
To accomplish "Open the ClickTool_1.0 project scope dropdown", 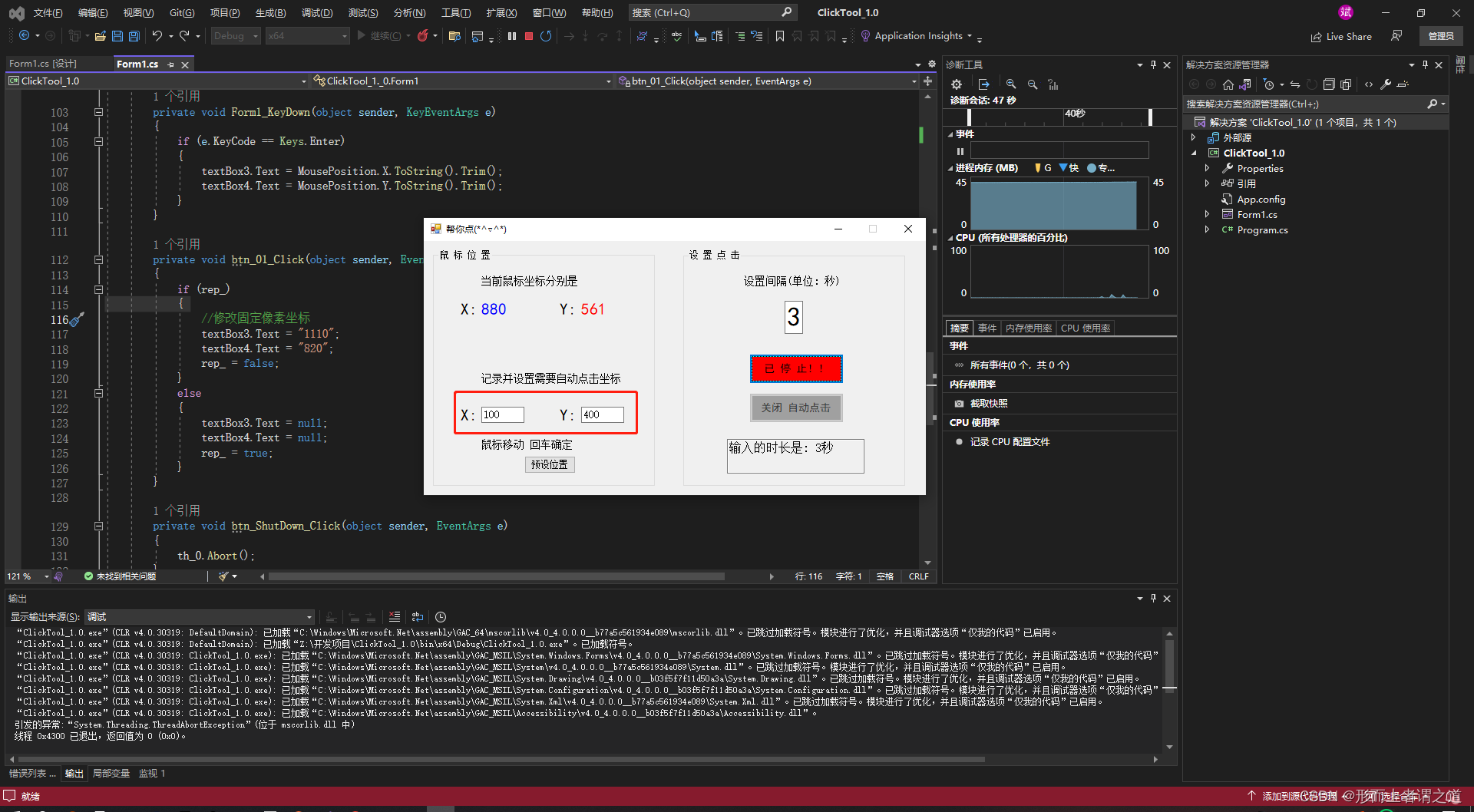I will [x=157, y=81].
